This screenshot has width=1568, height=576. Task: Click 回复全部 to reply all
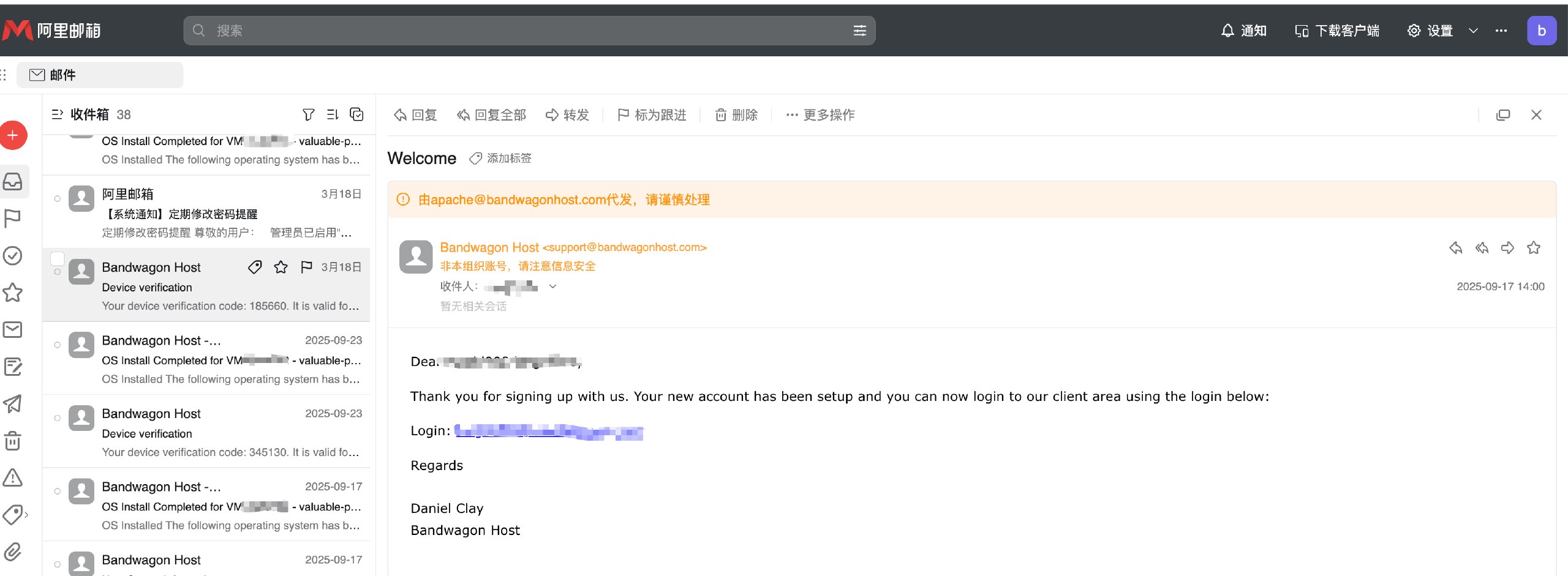click(x=492, y=115)
